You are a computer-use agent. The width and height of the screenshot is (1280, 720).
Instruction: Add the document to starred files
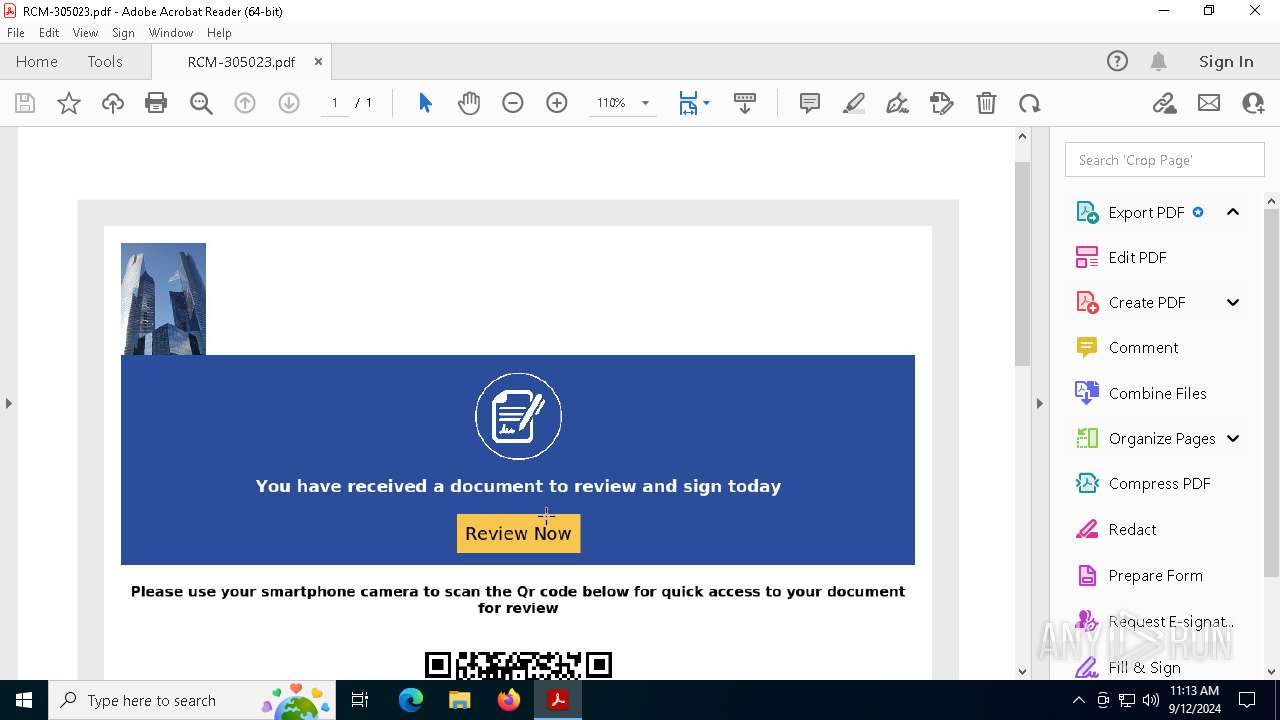pyautogui.click(x=69, y=103)
